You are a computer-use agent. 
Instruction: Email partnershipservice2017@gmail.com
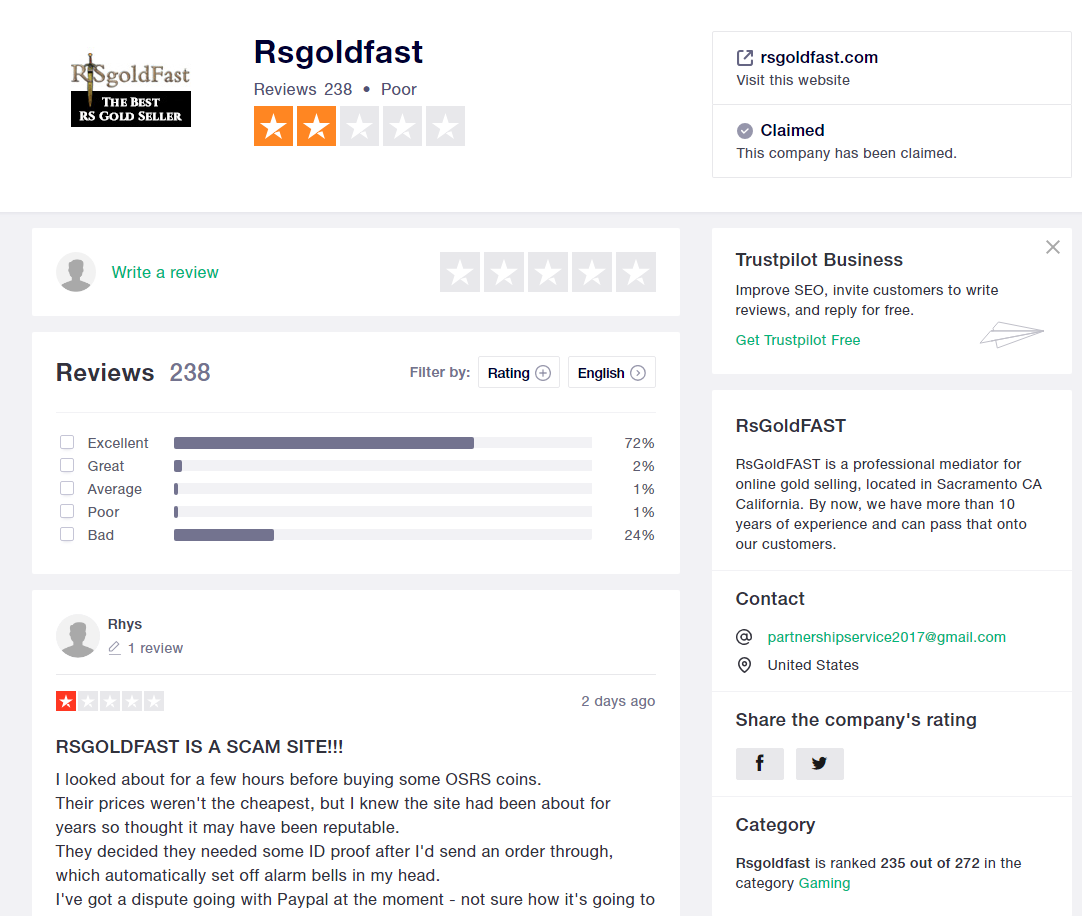(x=887, y=637)
